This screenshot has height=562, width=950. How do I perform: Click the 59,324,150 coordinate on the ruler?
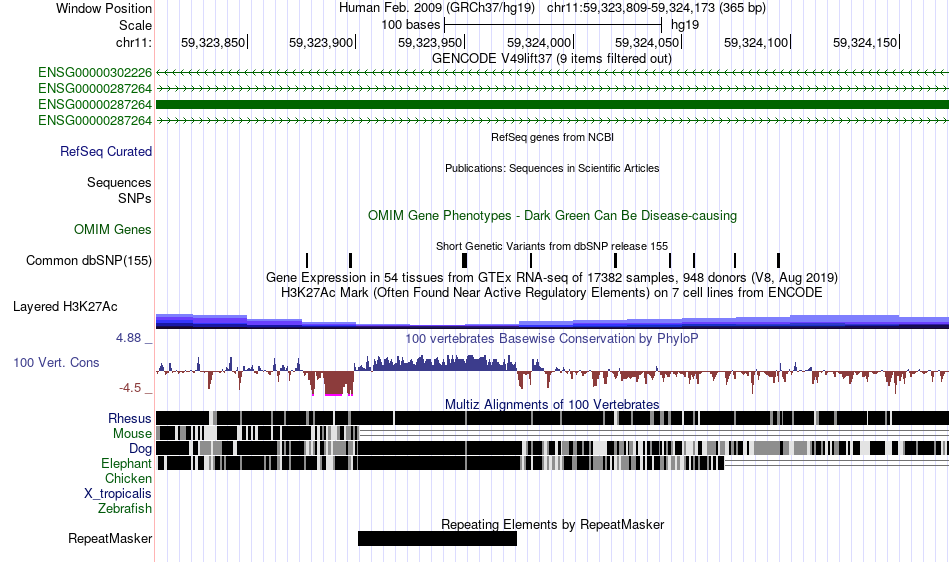point(865,42)
